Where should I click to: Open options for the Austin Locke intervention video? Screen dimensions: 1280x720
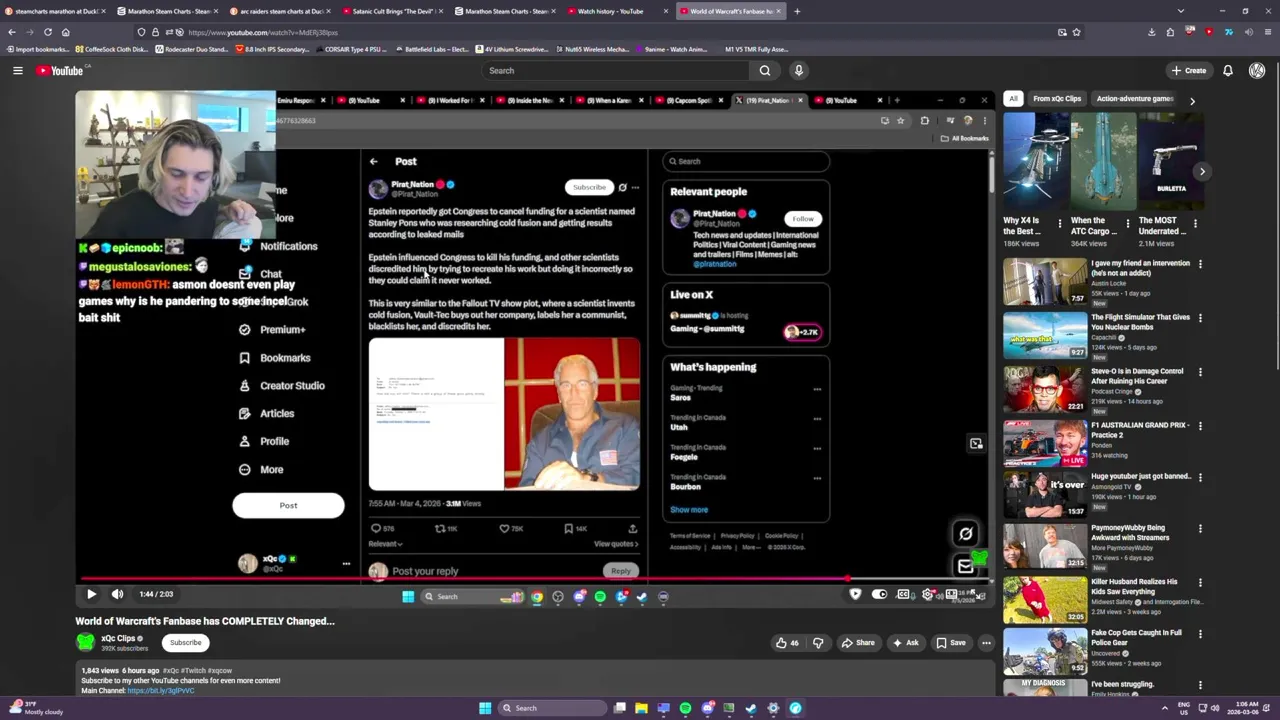(1200, 264)
